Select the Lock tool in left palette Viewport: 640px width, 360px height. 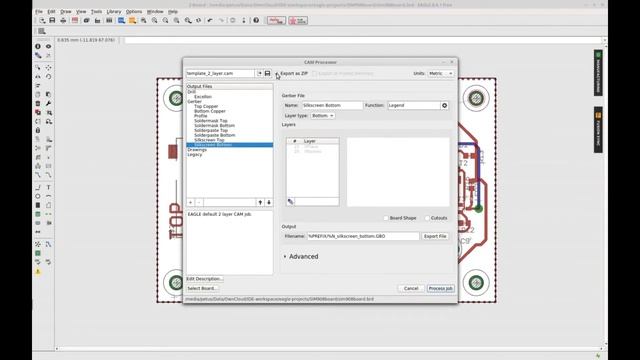(x=38, y=131)
